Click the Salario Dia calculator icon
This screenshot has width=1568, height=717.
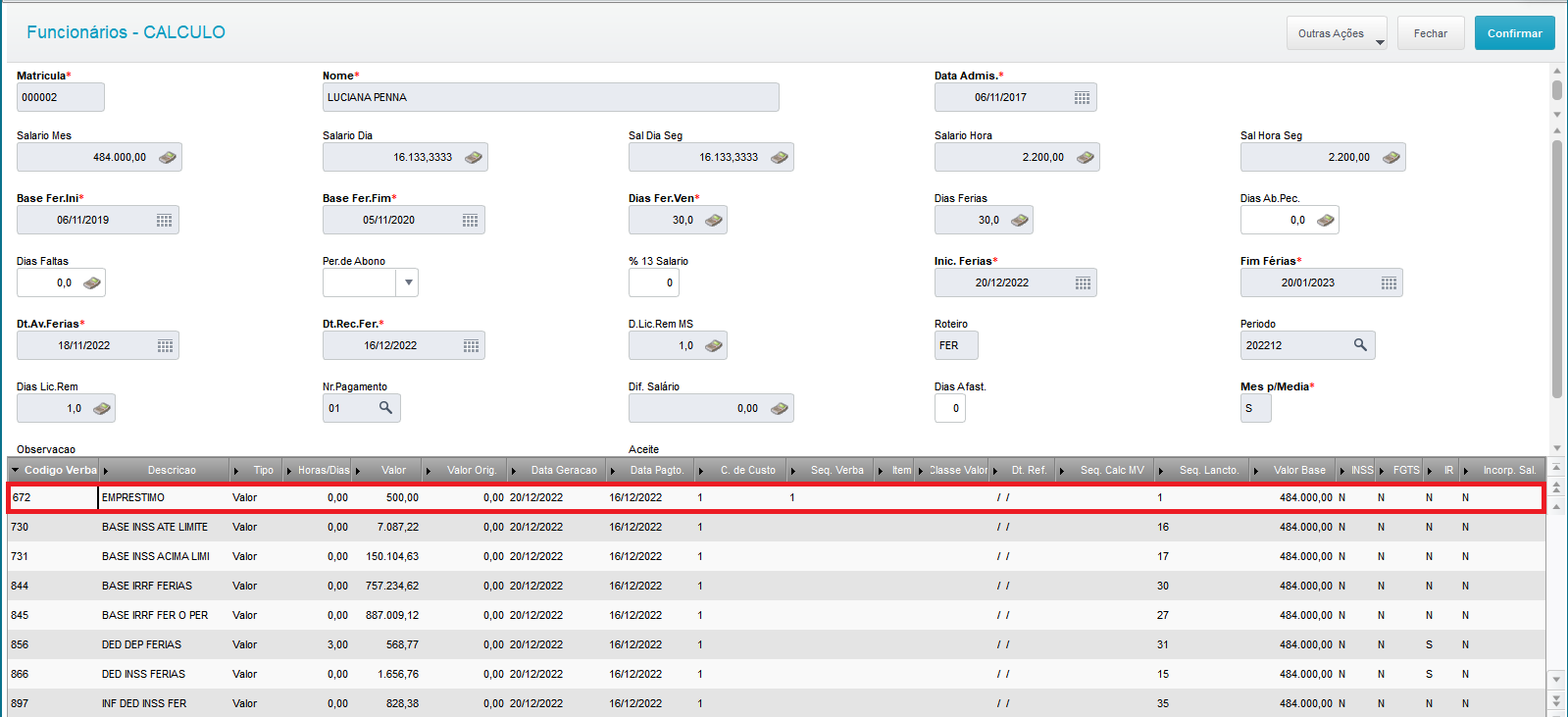474,157
